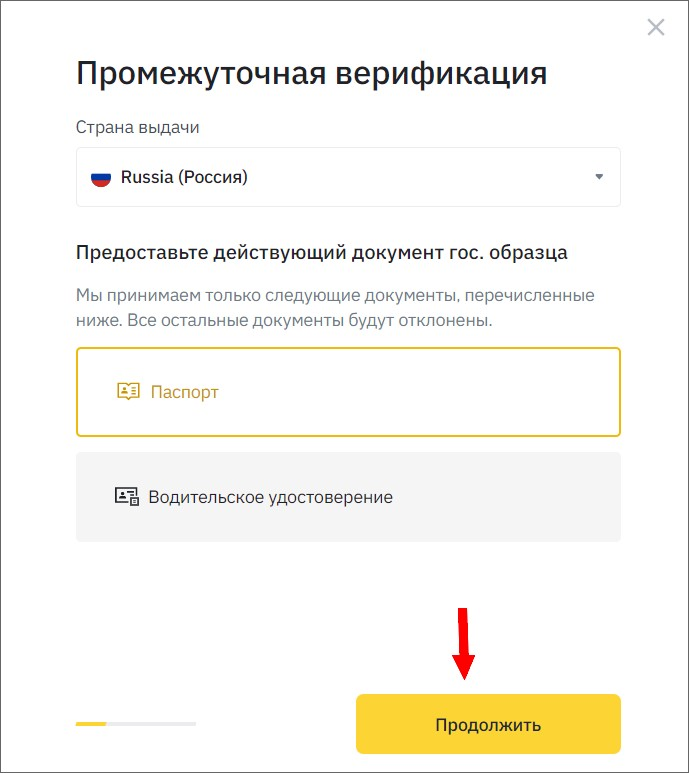Click the yellow filled progress segment
This screenshot has width=689, height=773.
coord(91,724)
